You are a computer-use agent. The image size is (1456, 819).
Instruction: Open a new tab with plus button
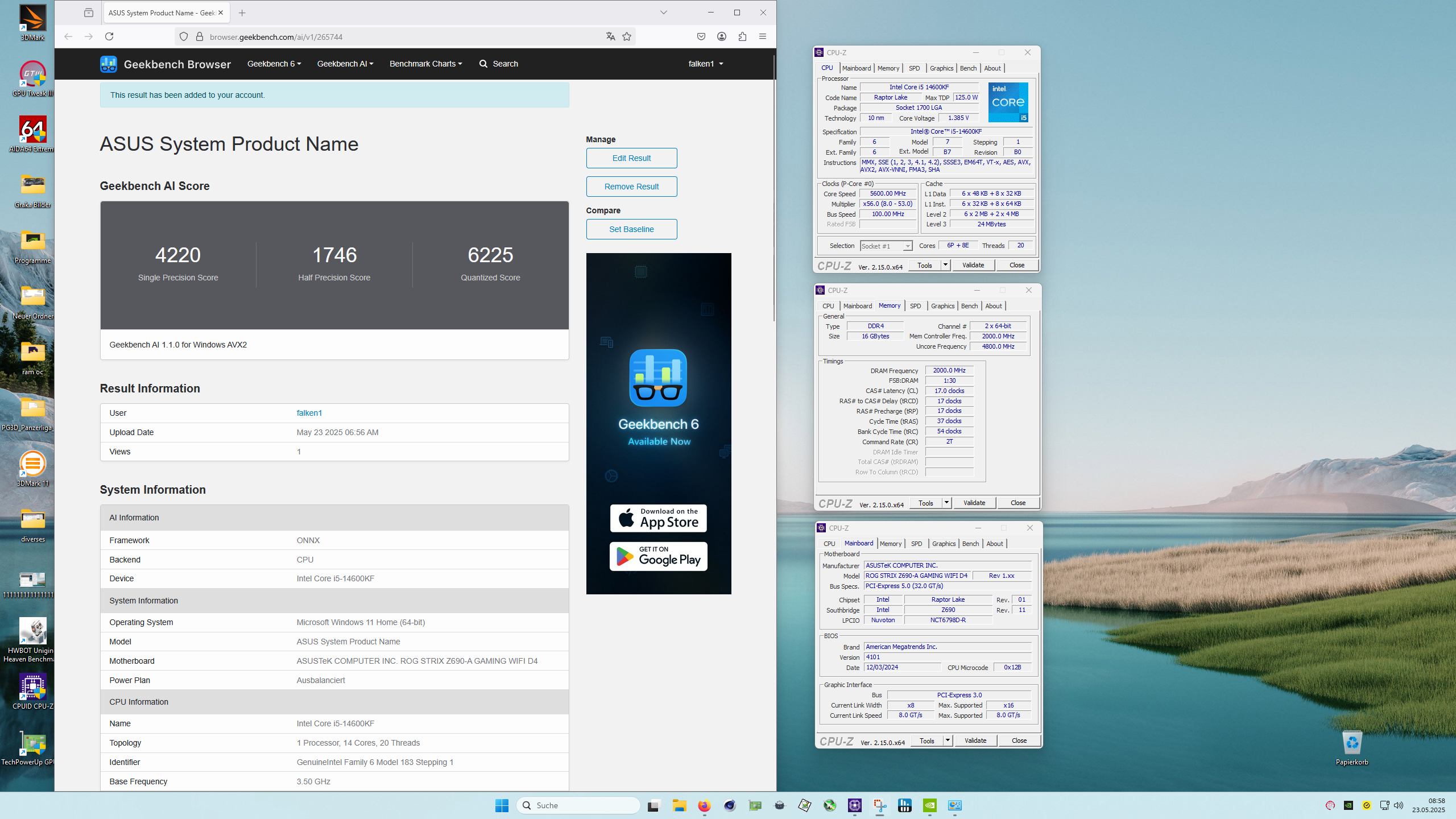pyautogui.click(x=242, y=13)
